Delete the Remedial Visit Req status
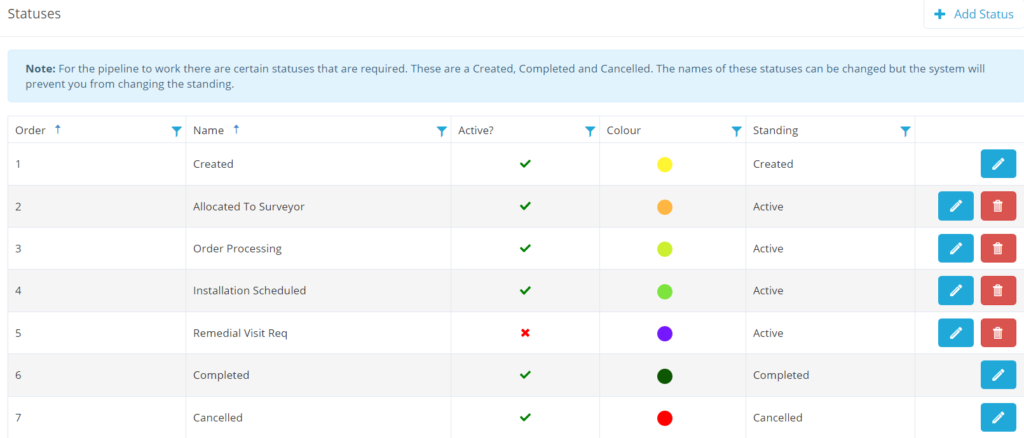 pos(998,333)
